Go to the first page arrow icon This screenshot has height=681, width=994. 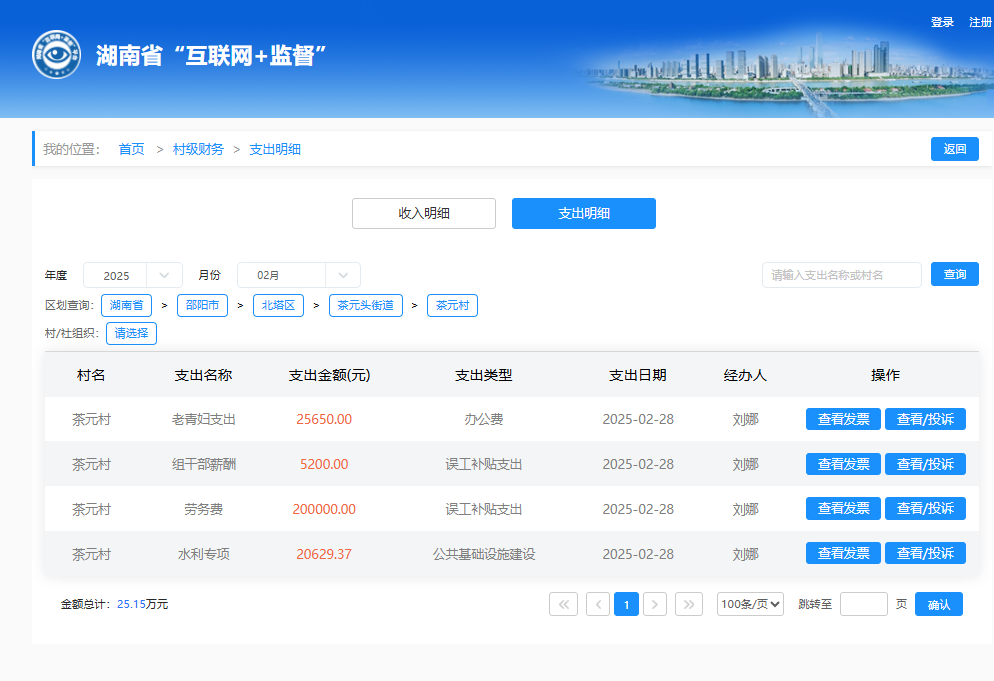click(x=563, y=604)
